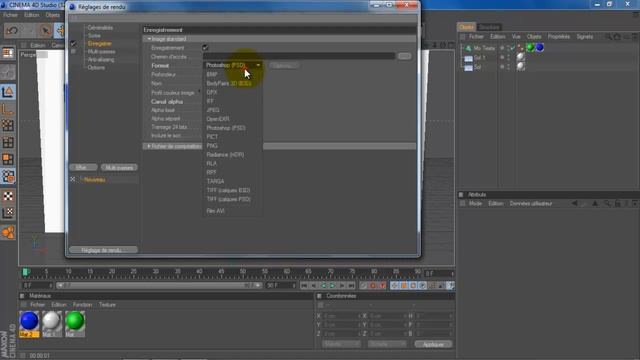Select Options in render settings sidebar
The image size is (640, 360).
[x=96, y=68]
